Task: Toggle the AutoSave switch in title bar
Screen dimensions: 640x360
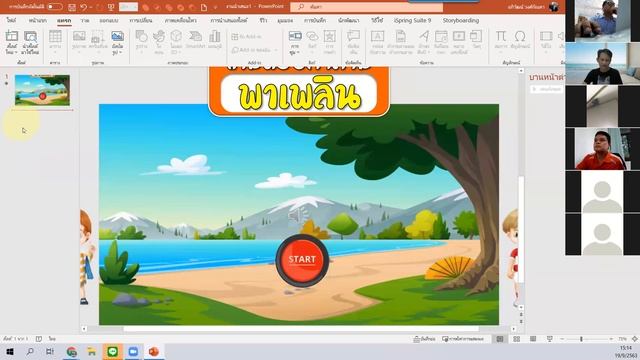Action: [55, 7]
